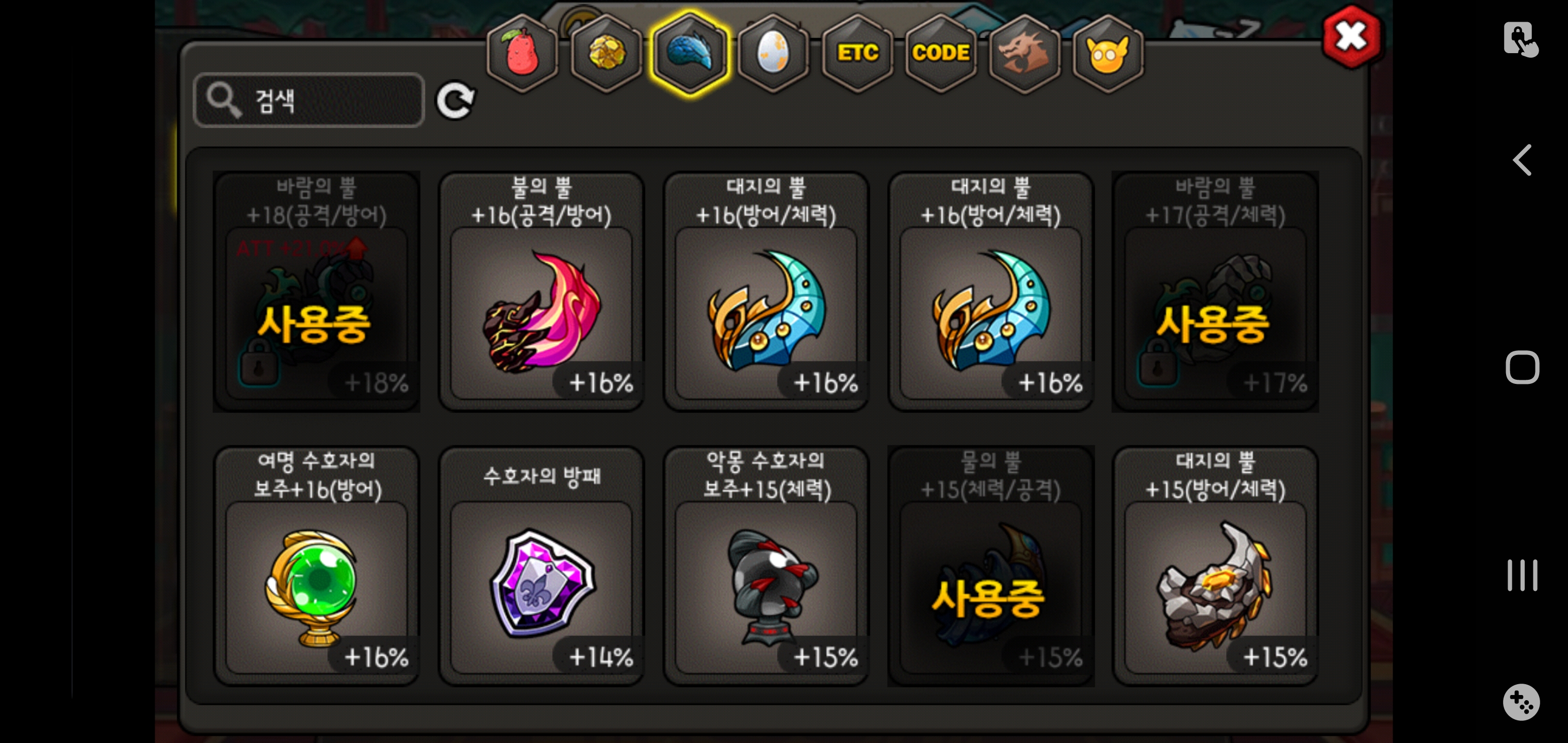Open the game controller overlay icon
Image resolution: width=1568 pixels, height=743 pixels.
coord(1521,702)
